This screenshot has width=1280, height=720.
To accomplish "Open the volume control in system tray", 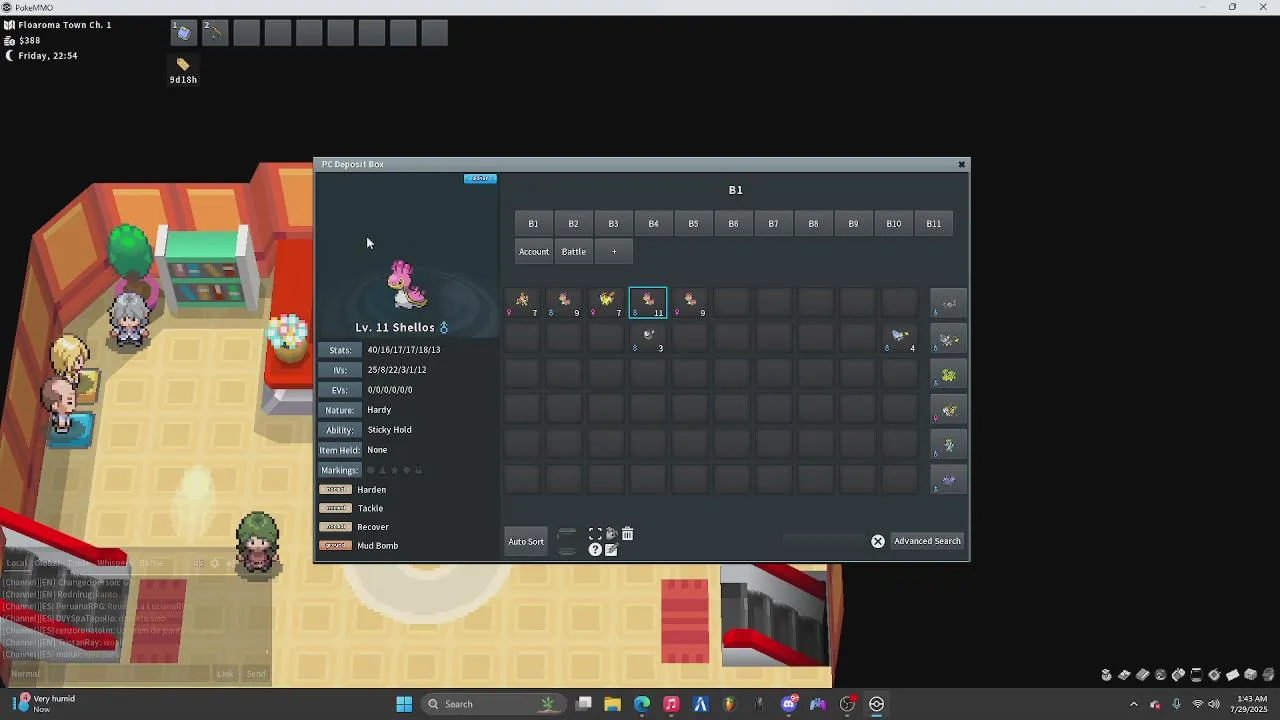I will click(x=1214, y=704).
